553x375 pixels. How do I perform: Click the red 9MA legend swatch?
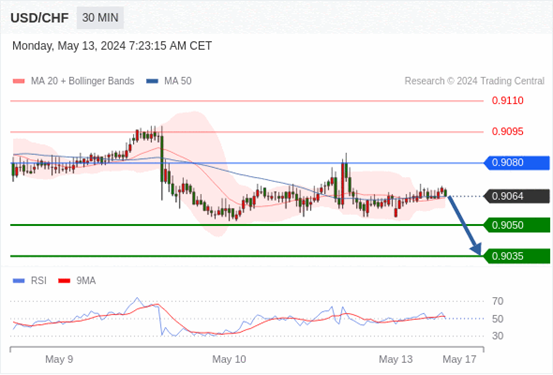pos(64,281)
